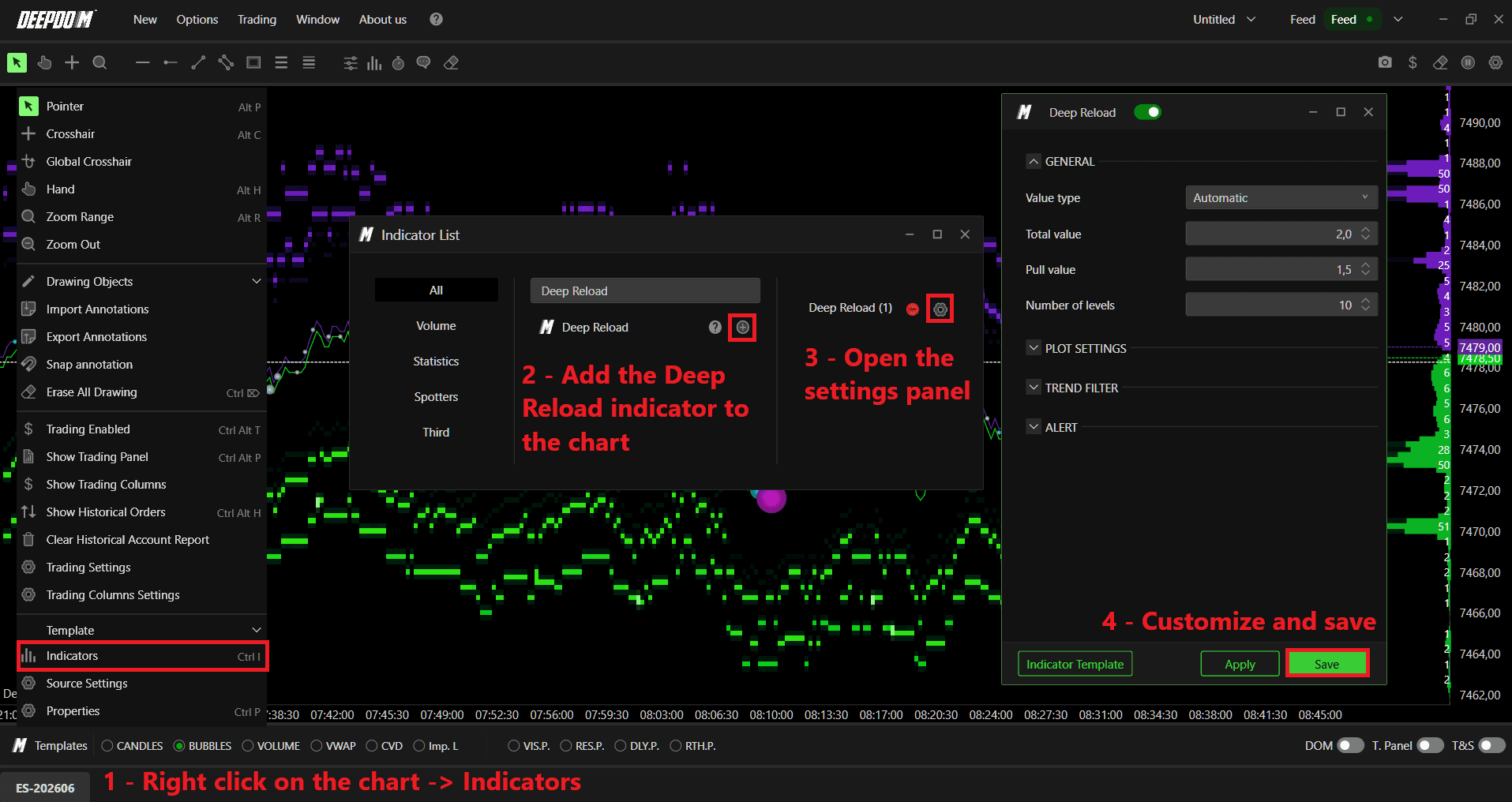Select the VIS.P. radio button
Image resolution: width=1512 pixels, height=802 pixels.
[514, 746]
